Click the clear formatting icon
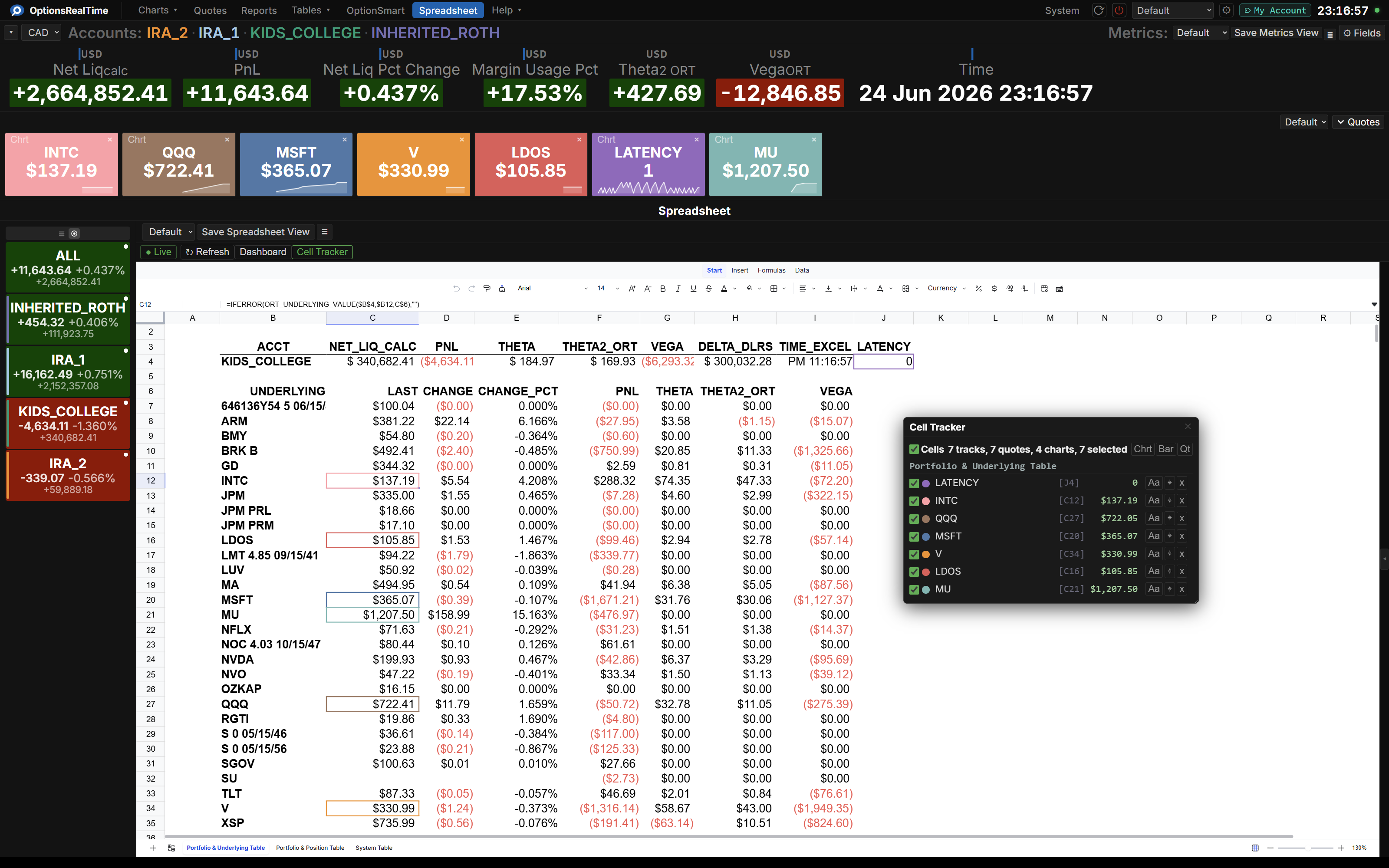 [x=502, y=288]
